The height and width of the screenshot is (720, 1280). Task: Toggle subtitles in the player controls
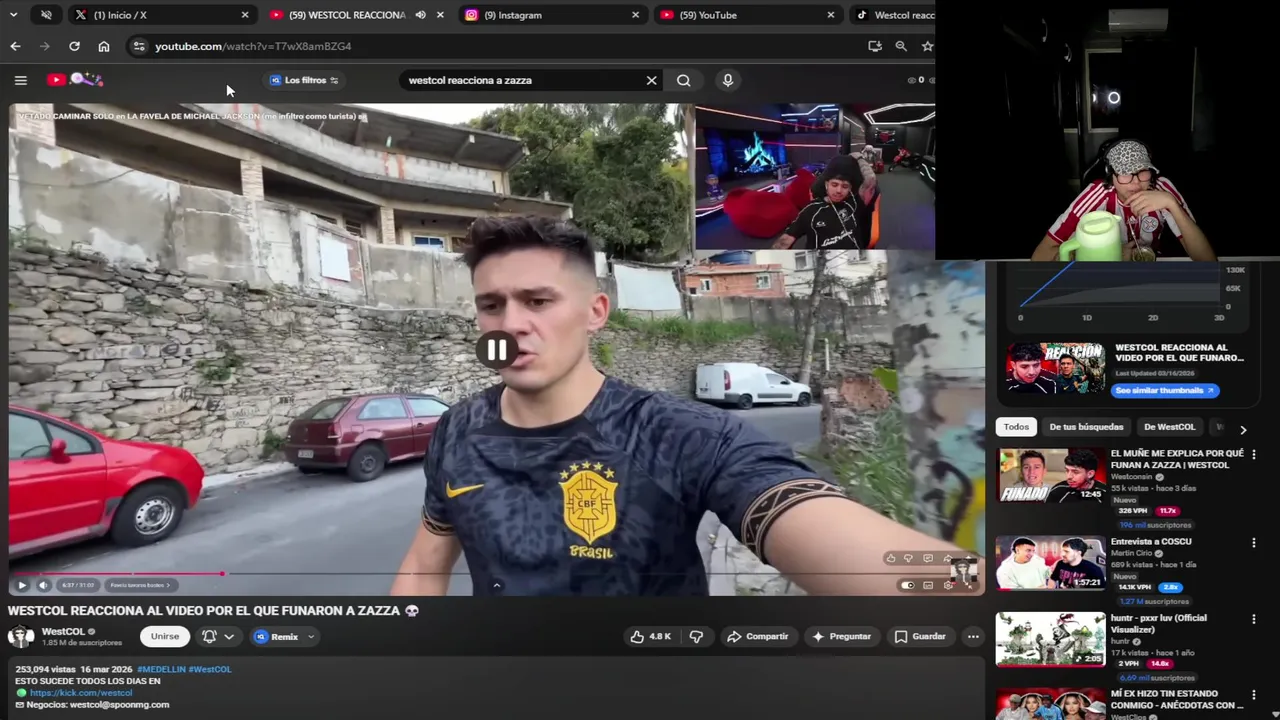(928, 585)
